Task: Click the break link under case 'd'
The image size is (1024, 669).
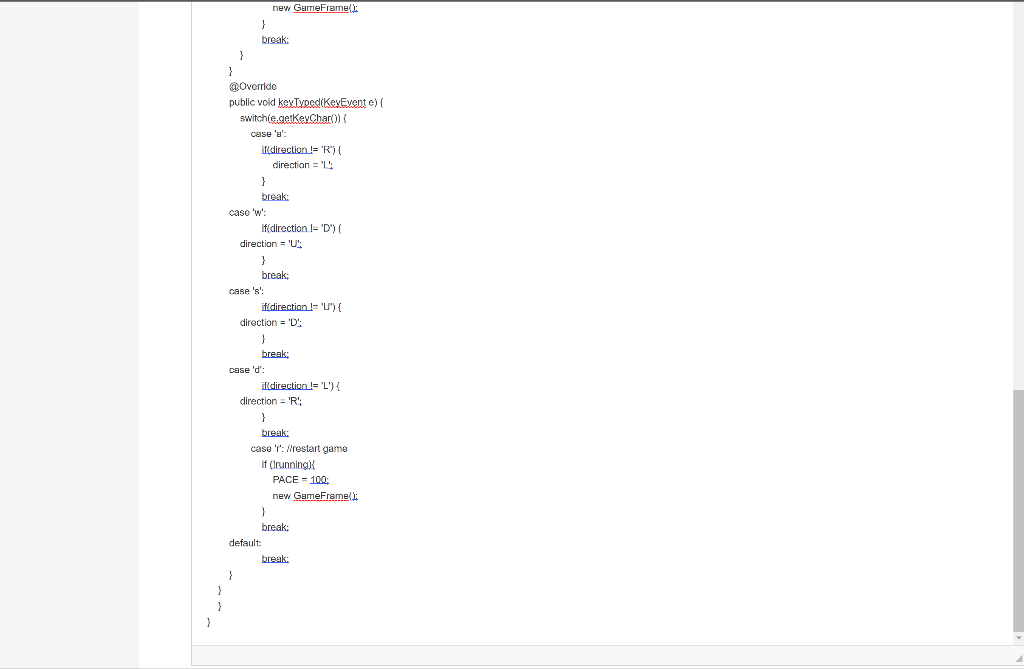Action: pos(275,432)
